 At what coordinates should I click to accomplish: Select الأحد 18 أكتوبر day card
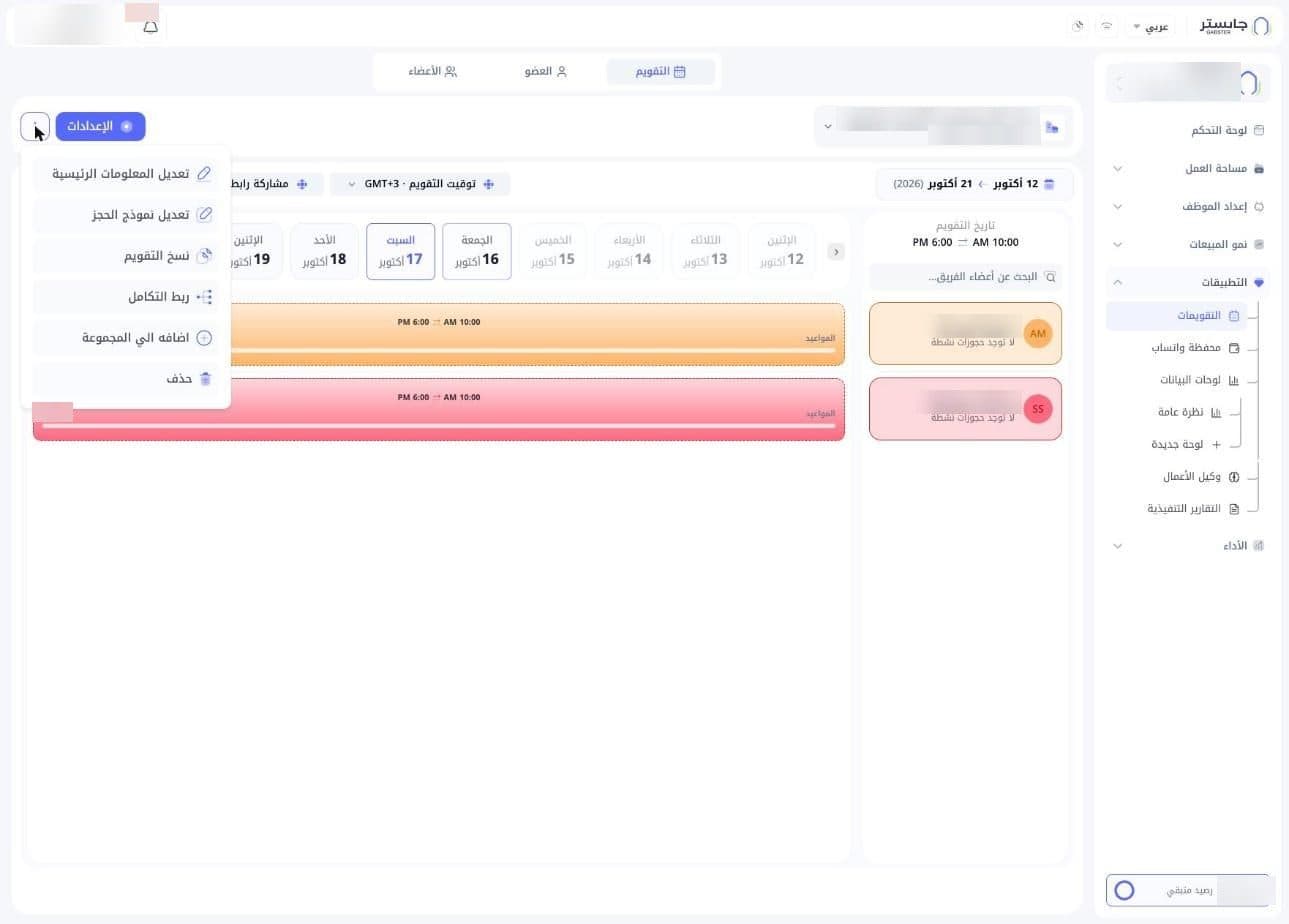(x=324, y=251)
